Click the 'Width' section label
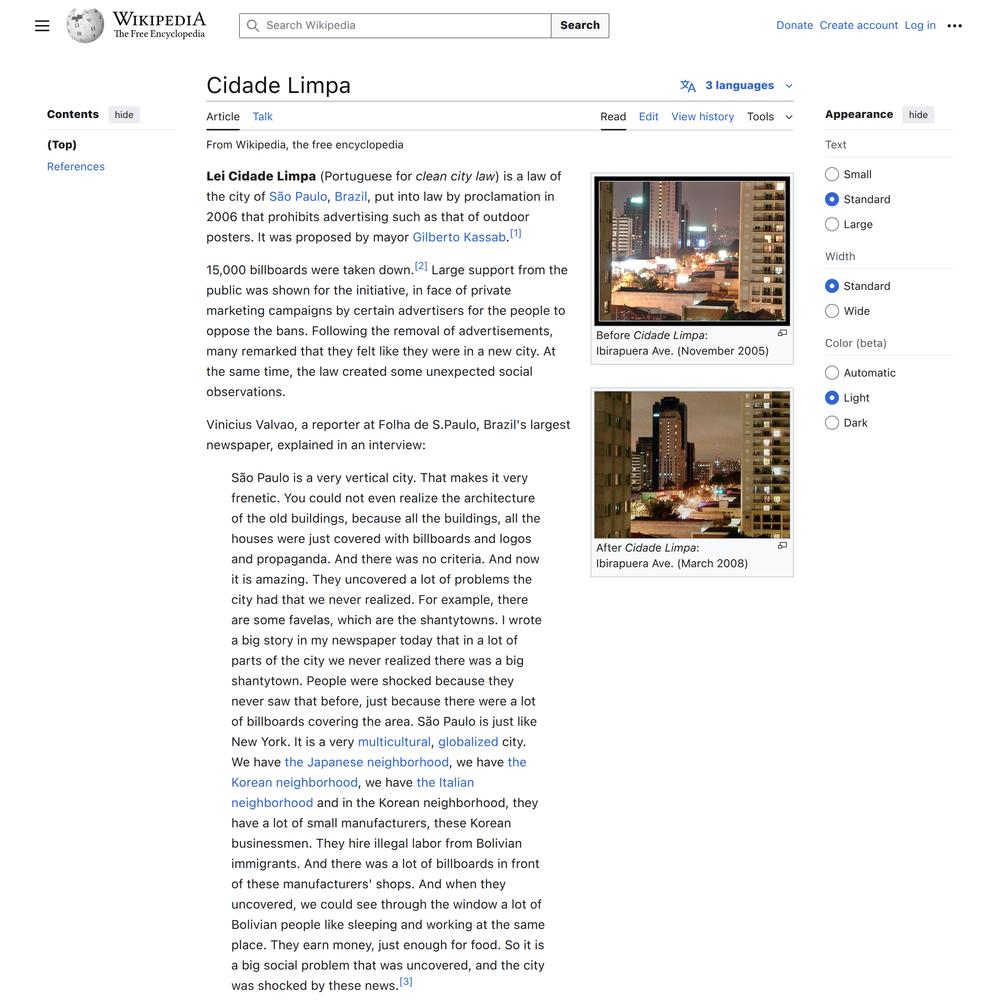The height and width of the screenshot is (1000, 1000). 840,256
